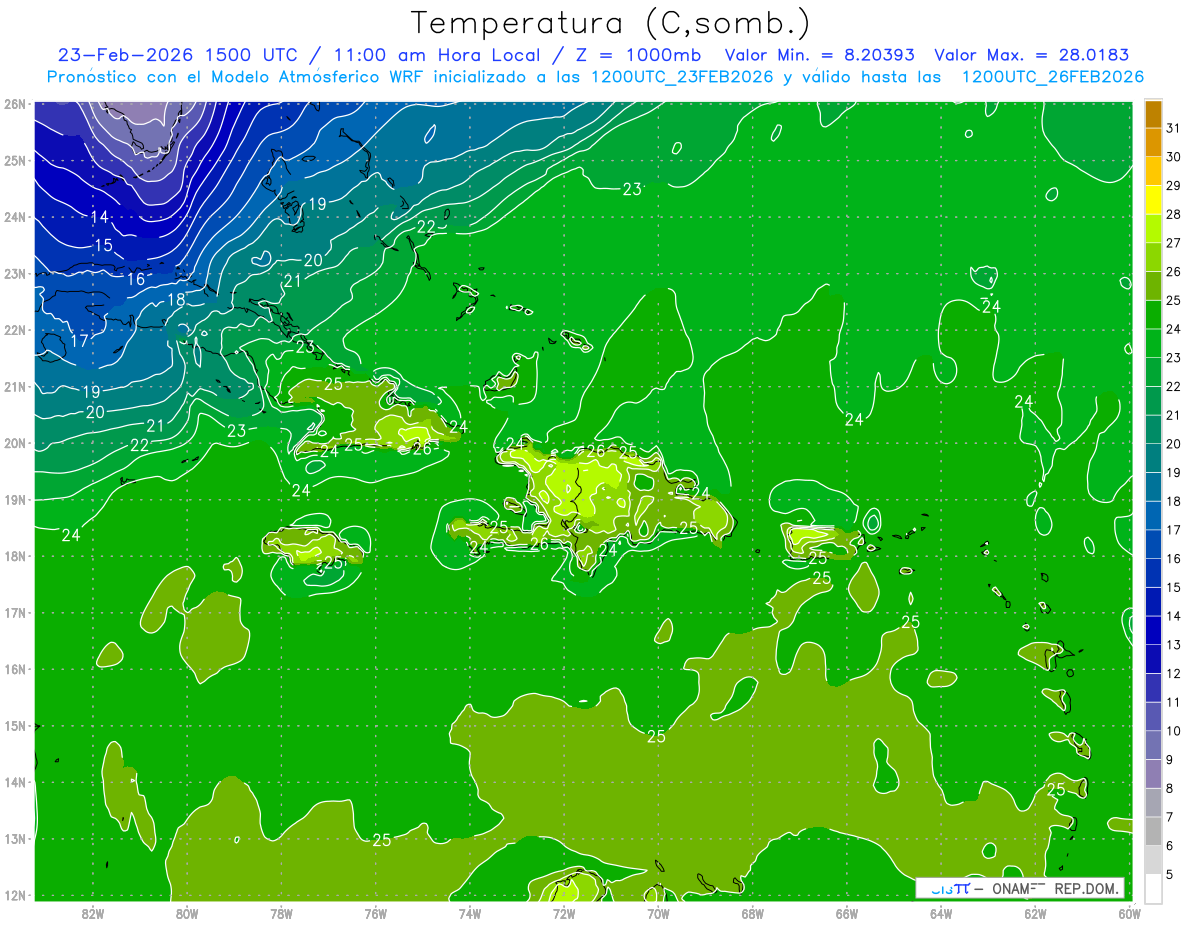Click the brown top segment above 31 on the color bar

pos(1154,114)
